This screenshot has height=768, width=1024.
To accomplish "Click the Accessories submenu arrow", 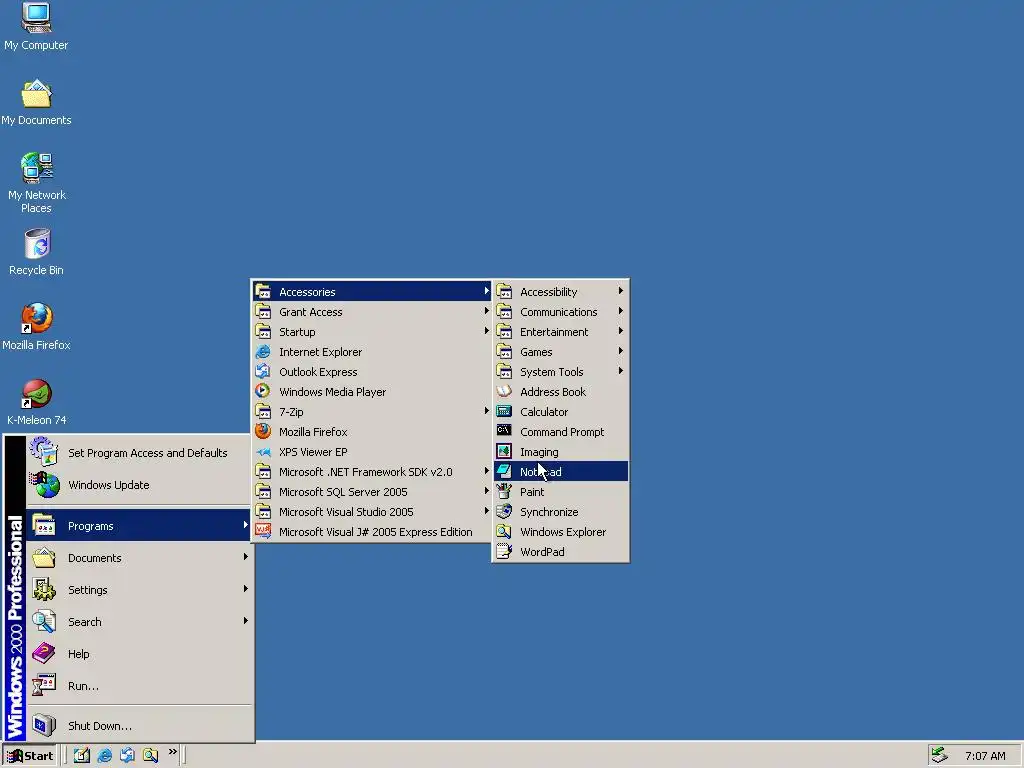I will tap(487, 291).
